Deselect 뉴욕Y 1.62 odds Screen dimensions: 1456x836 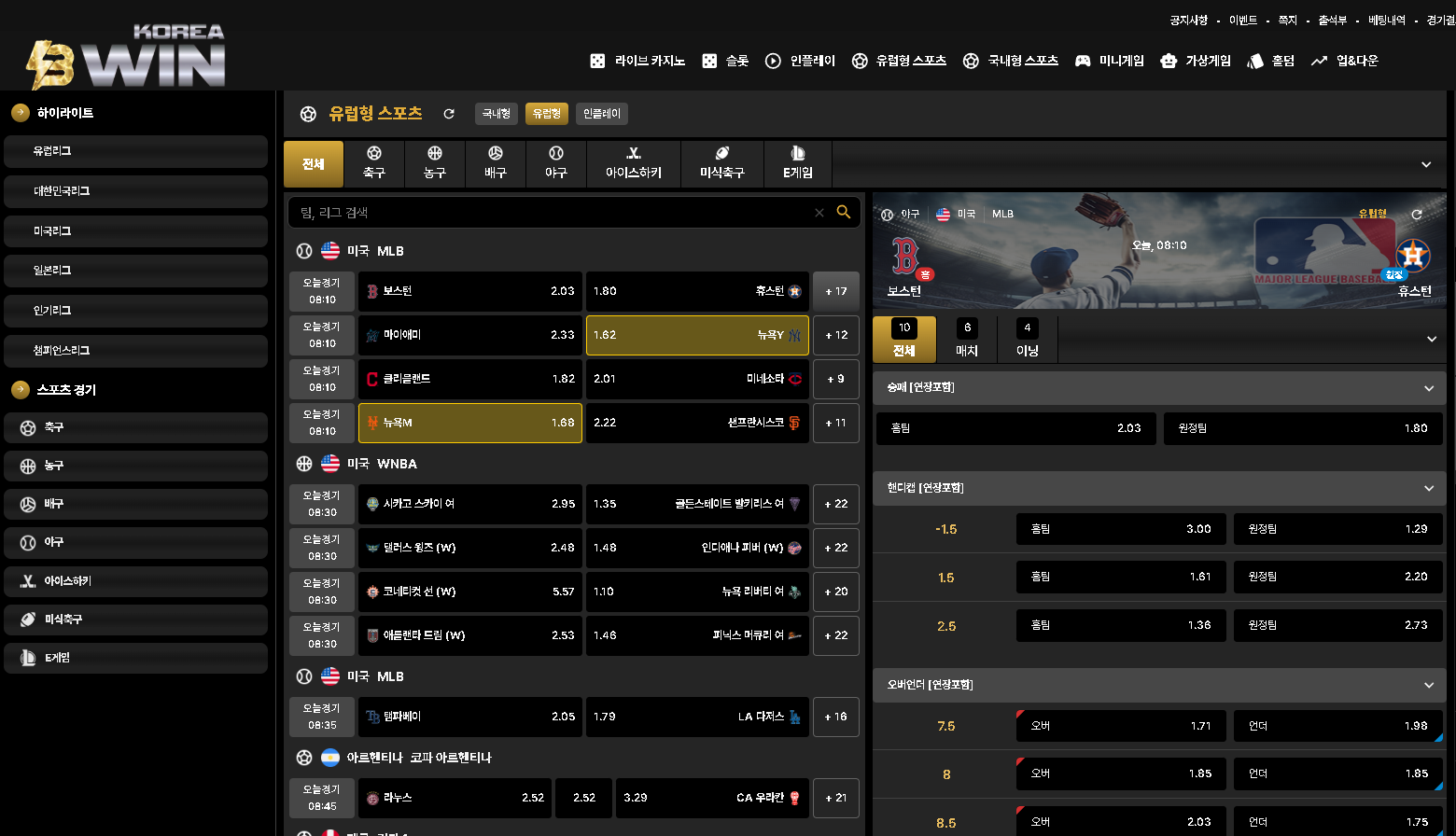tap(697, 335)
